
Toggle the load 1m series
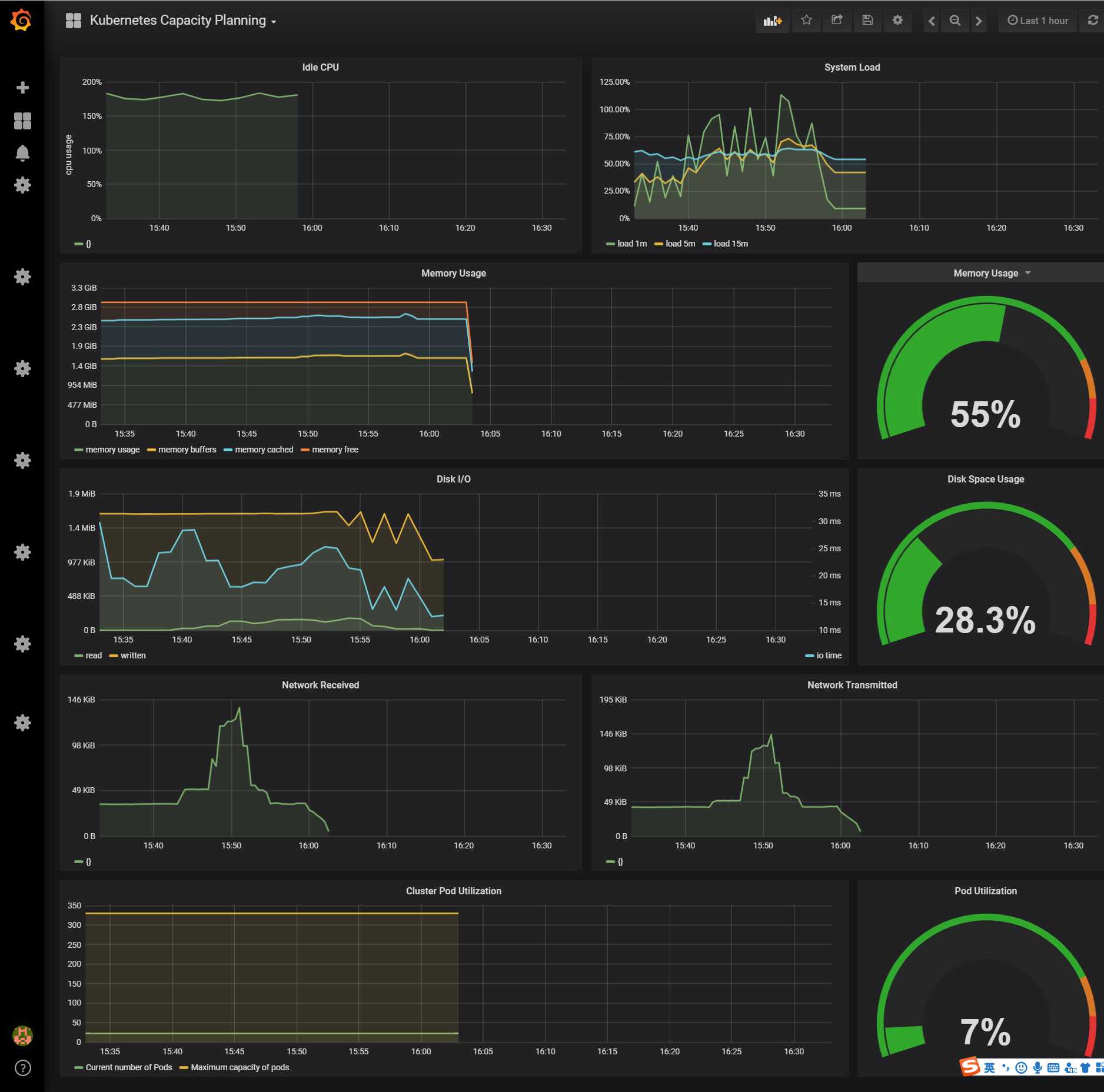631,244
